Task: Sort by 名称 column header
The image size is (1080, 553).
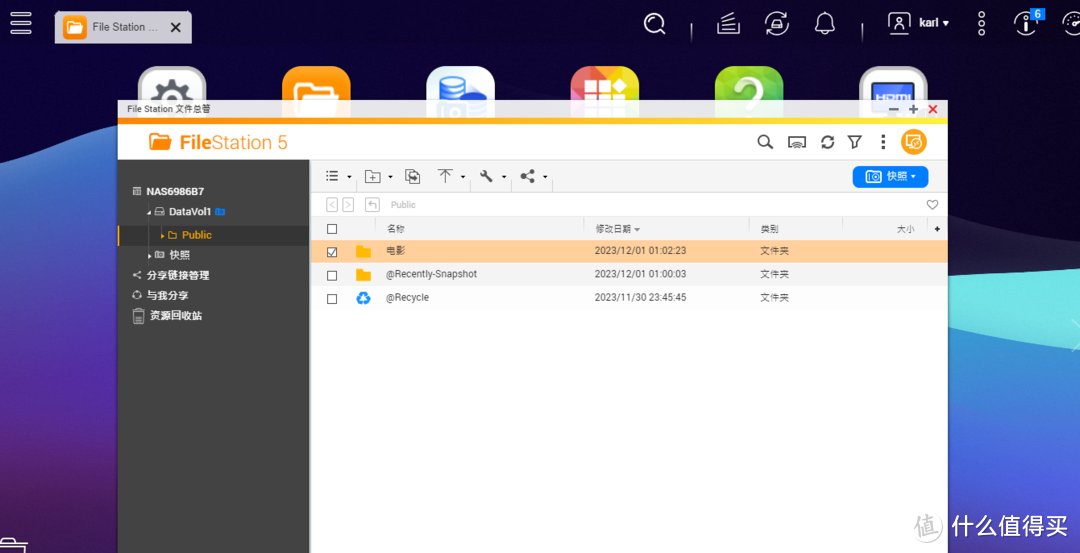Action: click(395, 229)
